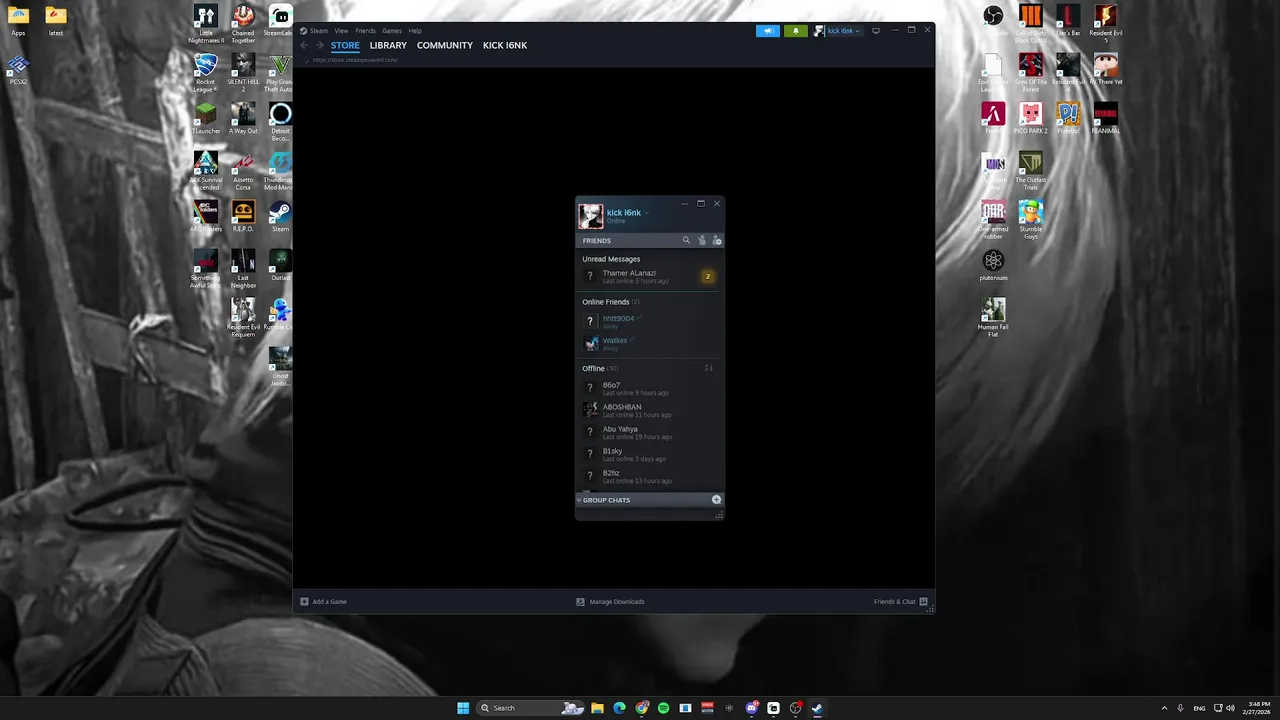Open the kick i6nk account dropdown in the Steam title bar
This screenshot has height=720, width=1280.
point(838,31)
